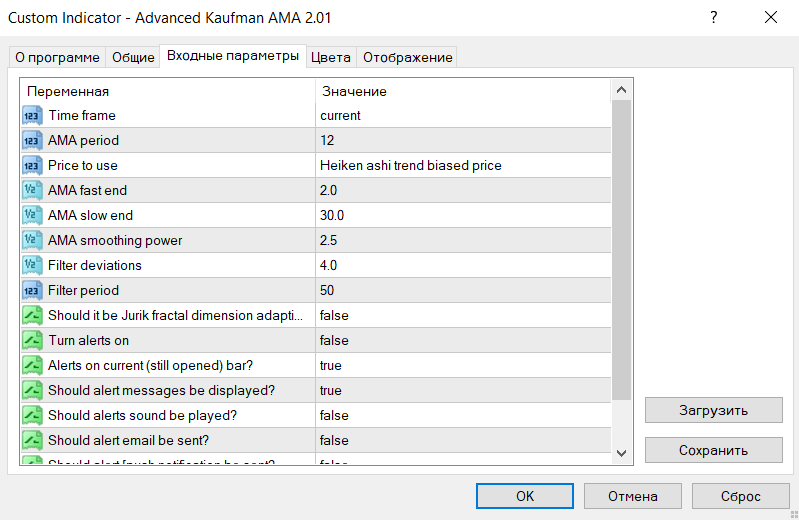Confirm settings with the OK button

tap(525, 496)
